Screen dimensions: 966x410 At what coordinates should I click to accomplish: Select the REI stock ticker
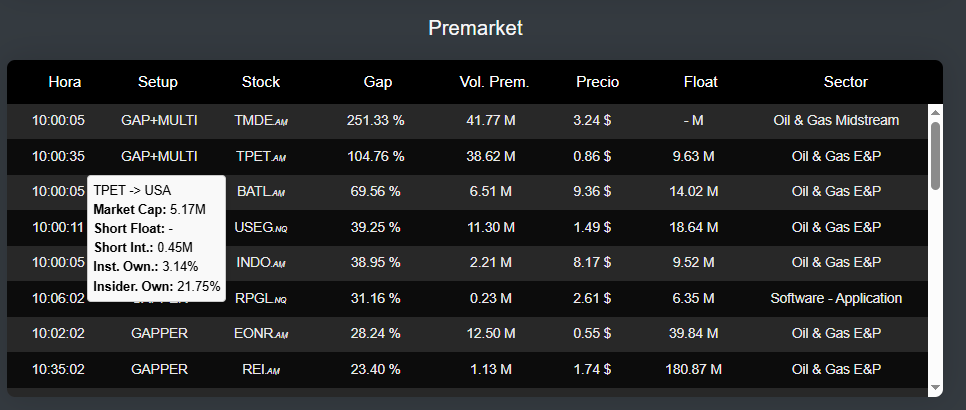(261, 369)
